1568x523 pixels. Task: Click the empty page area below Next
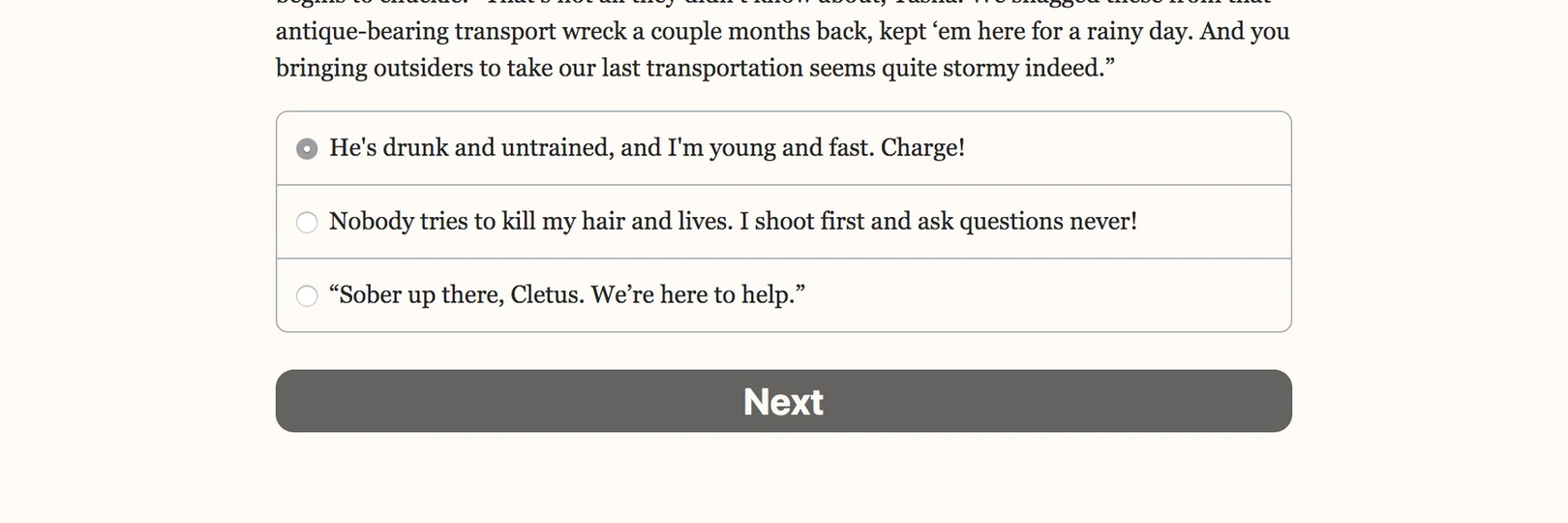(783, 479)
